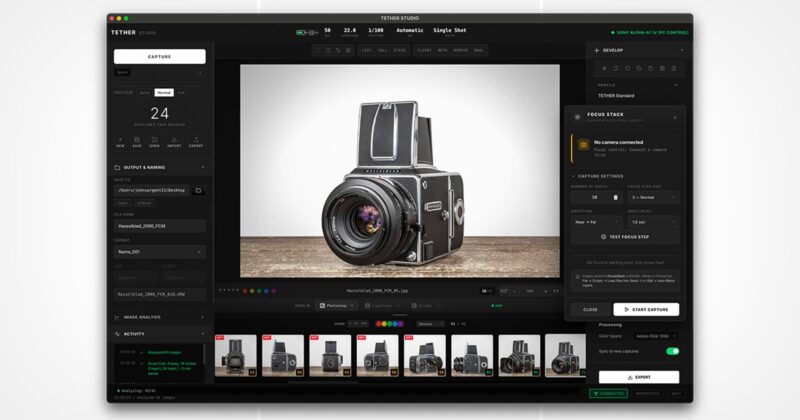The width and height of the screenshot is (800, 420).
Task: Click the Image Analysis histogram icon
Action: (x=117, y=317)
